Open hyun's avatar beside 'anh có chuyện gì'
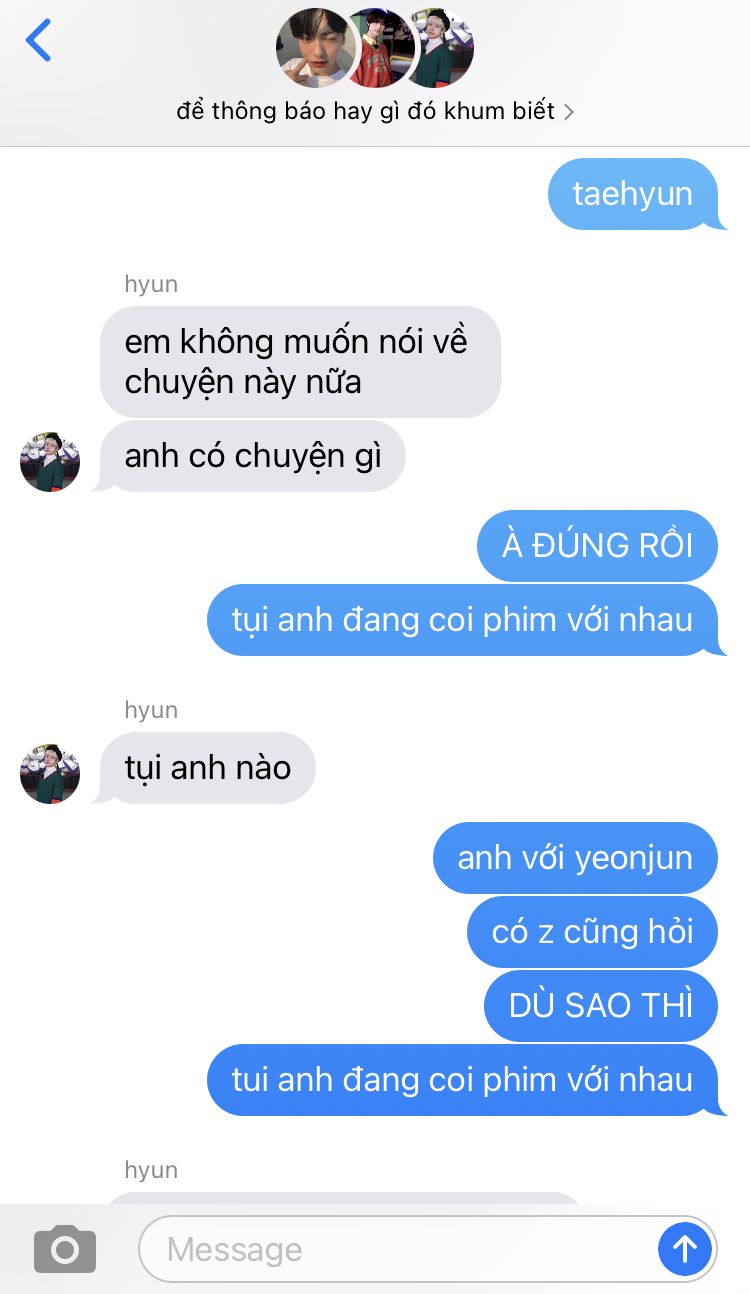The height and width of the screenshot is (1294, 750). click(50, 462)
